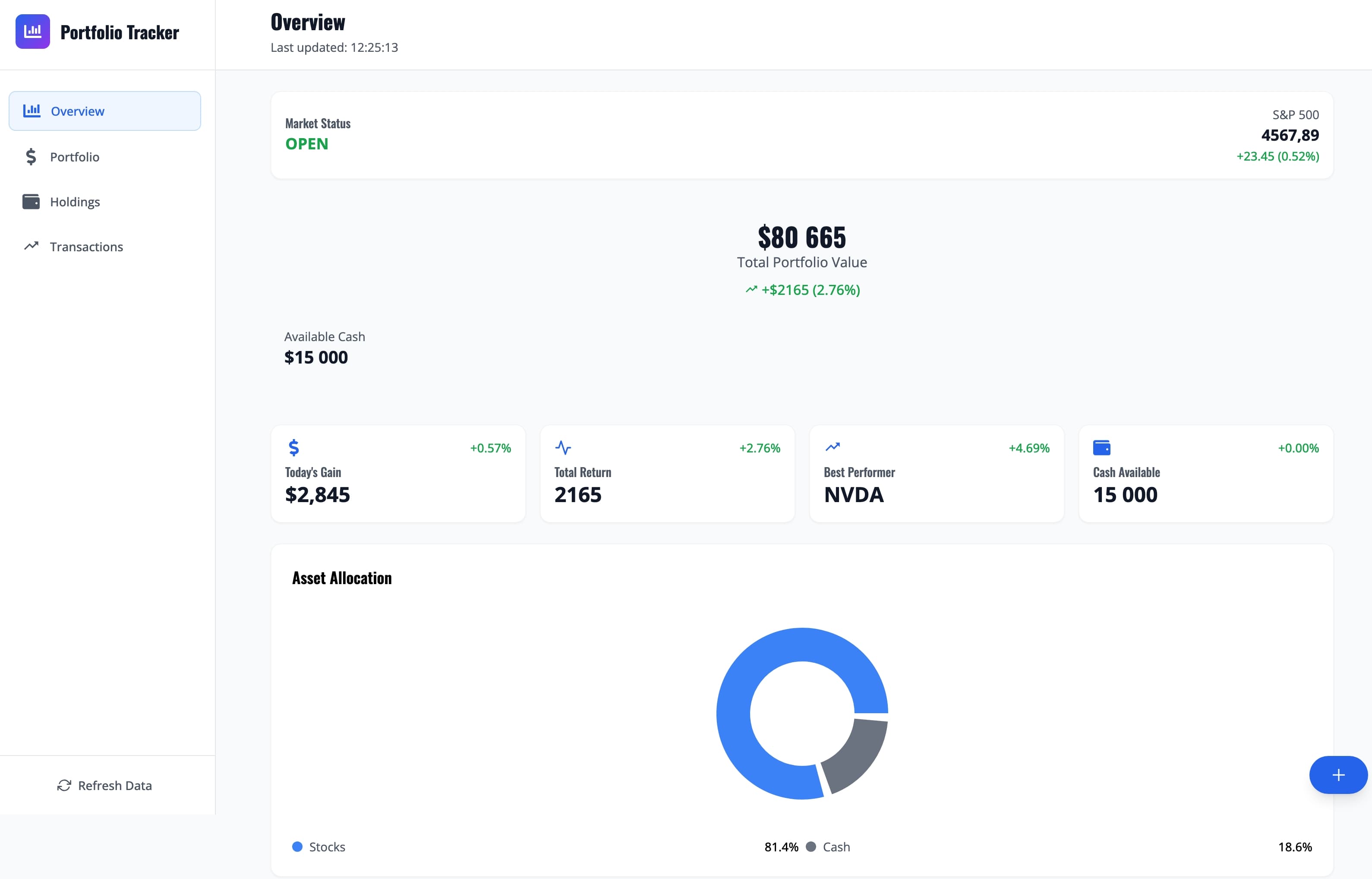
Task: Click the green portfolio gain indicator +$2165
Action: (x=801, y=290)
